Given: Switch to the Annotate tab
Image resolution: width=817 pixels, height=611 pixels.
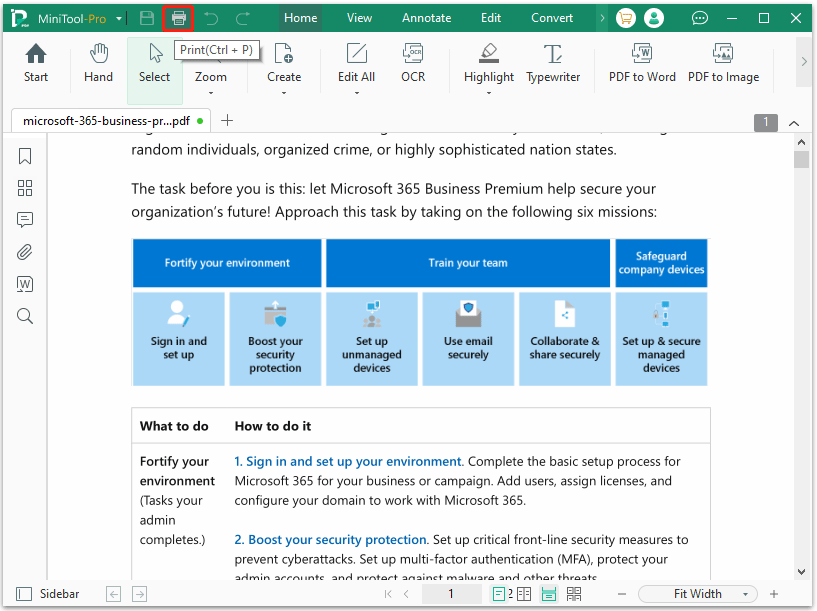Looking at the screenshot, I should click(427, 18).
